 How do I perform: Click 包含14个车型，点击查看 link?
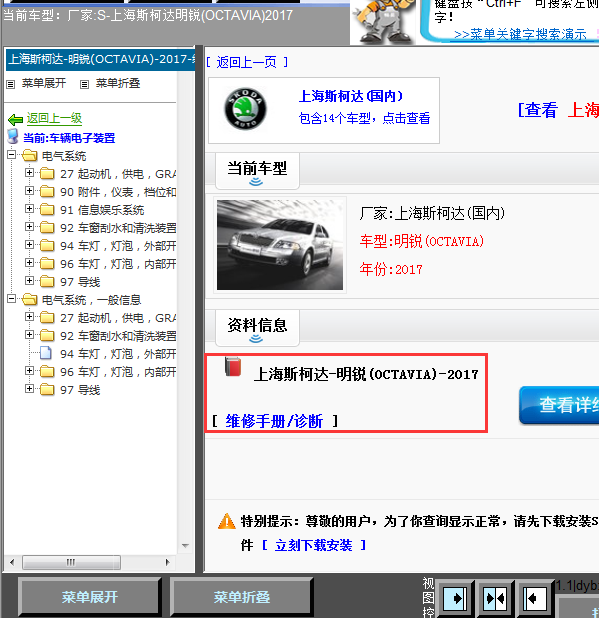point(364,118)
